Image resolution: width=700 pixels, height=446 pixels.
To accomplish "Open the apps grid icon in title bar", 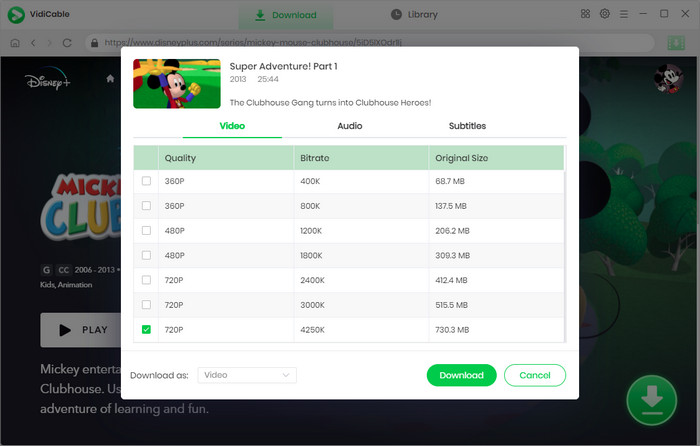I will tap(585, 14).
